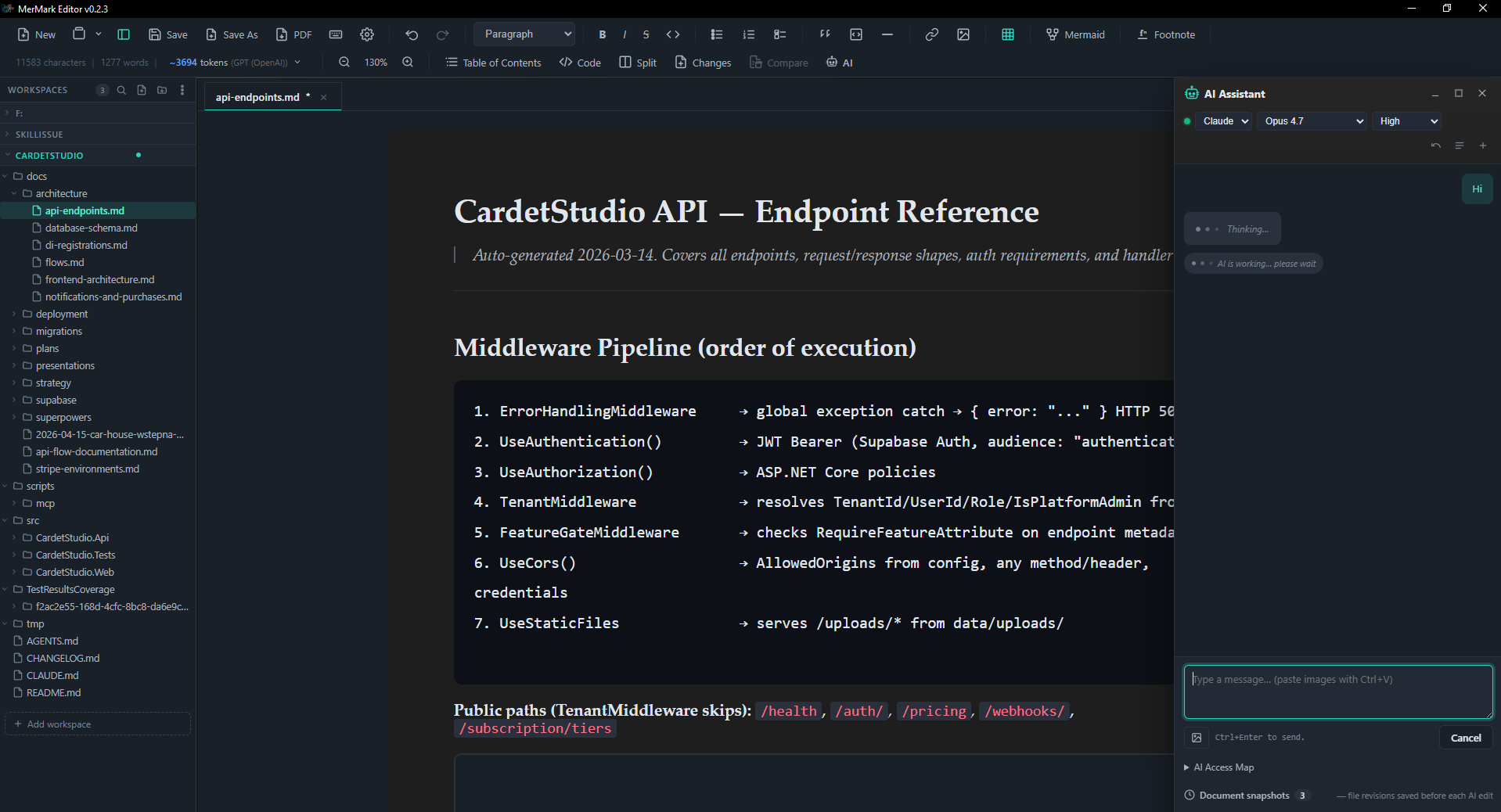Click the insert image icon
The image size is (1501, 812).
963,34
